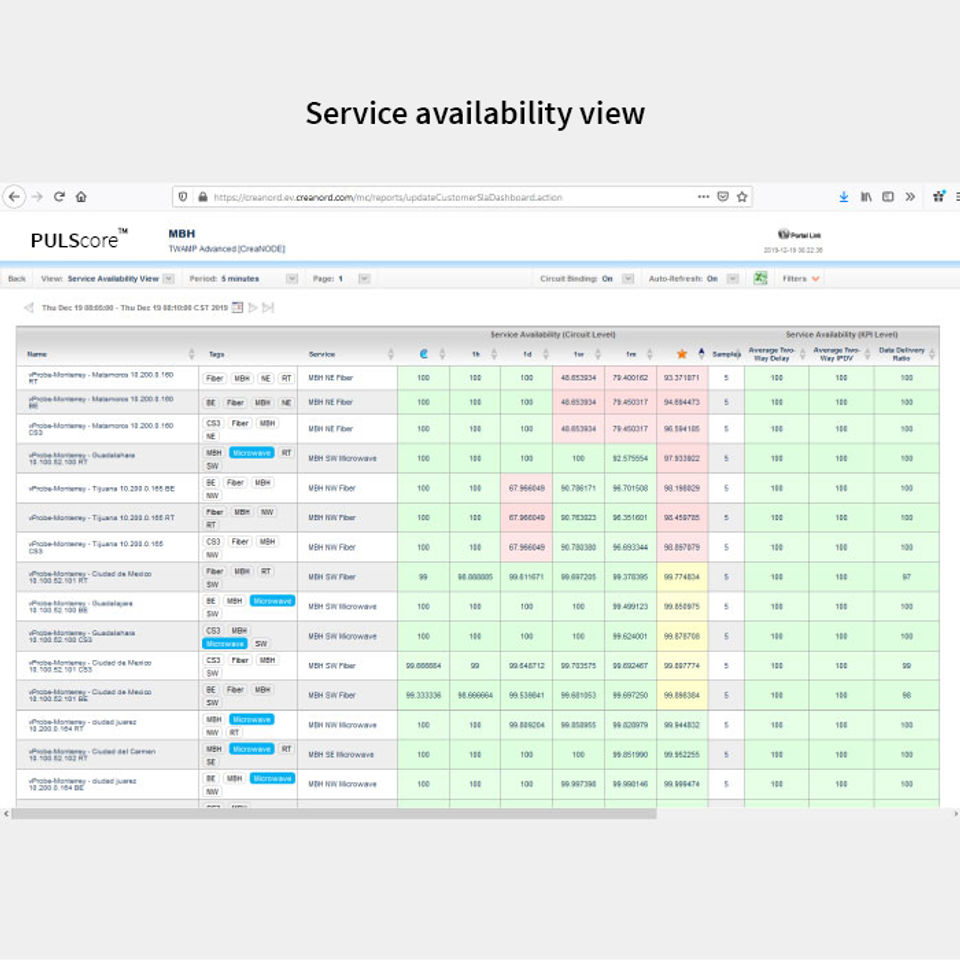This screenshot has height=960, width=960.
Task: Click the Average Two-Way Delay header
Action: [771, 354]
